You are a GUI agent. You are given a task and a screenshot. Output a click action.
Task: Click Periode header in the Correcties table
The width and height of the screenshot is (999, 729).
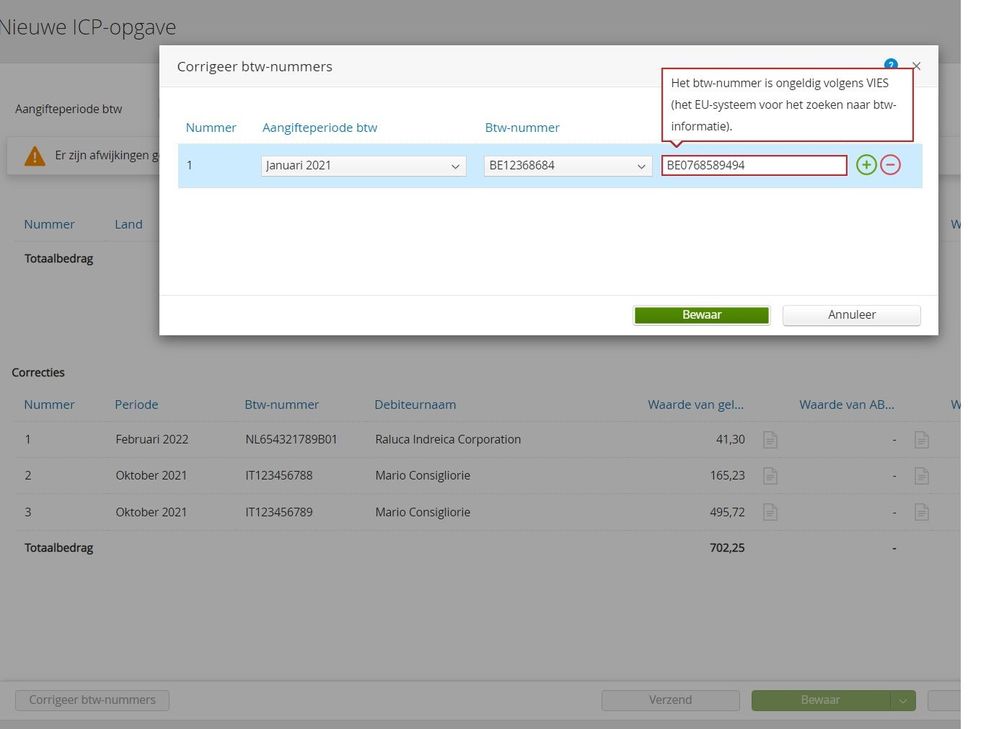(x=136, y=405)
